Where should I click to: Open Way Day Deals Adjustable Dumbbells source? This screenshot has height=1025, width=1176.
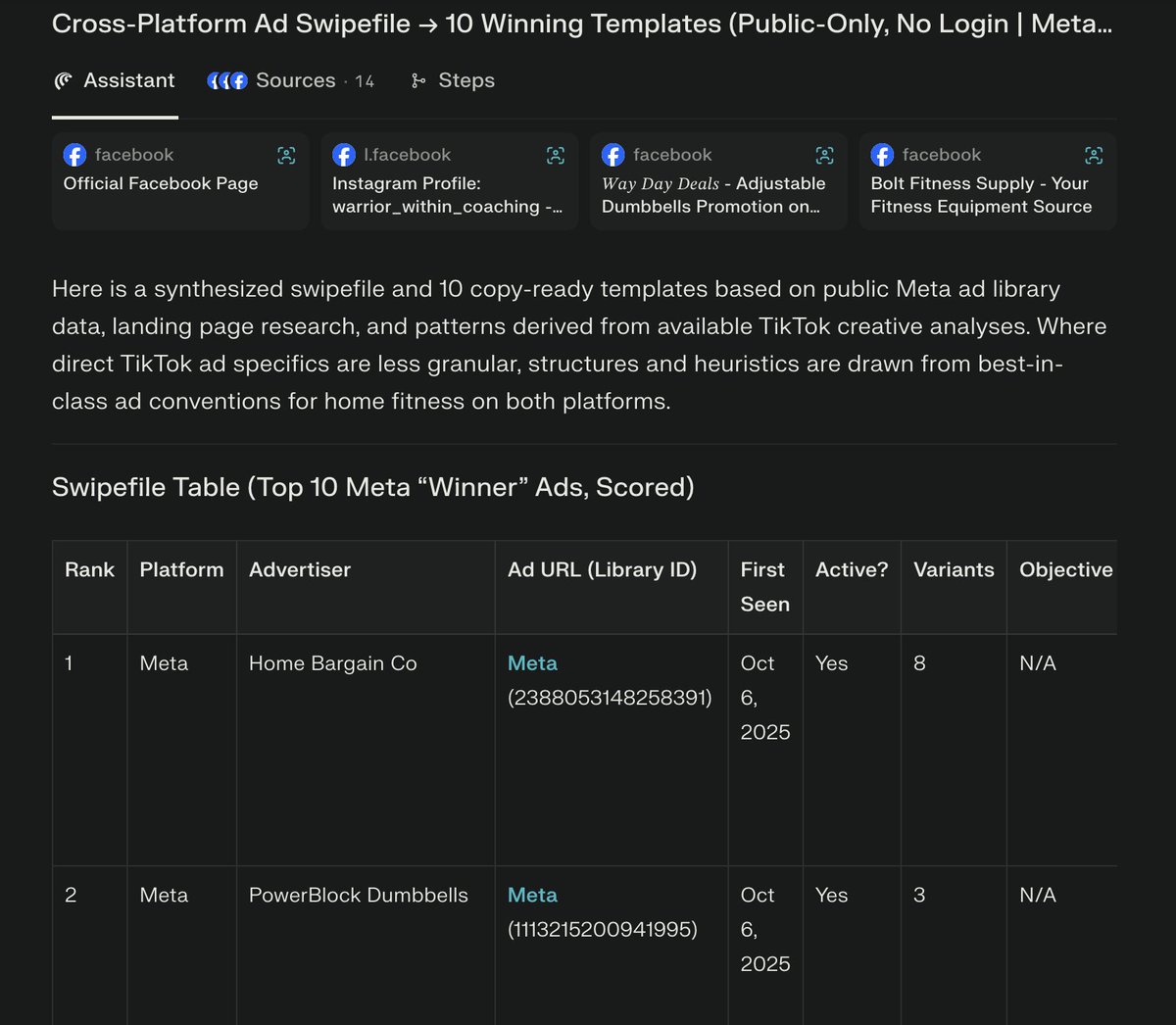click(713, 195)
